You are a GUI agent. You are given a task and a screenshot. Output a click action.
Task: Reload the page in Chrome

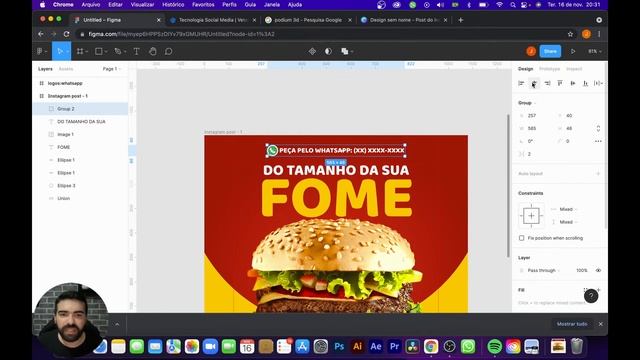67,34
